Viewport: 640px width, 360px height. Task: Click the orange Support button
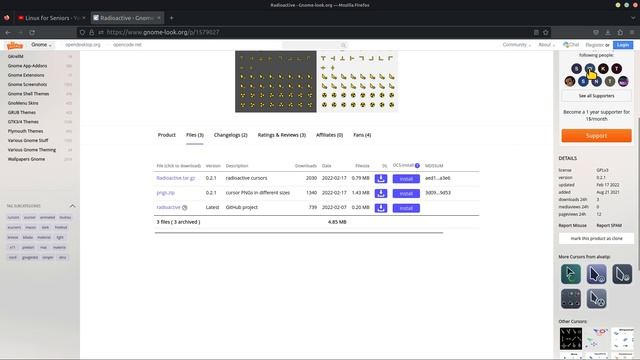point(596,136)
